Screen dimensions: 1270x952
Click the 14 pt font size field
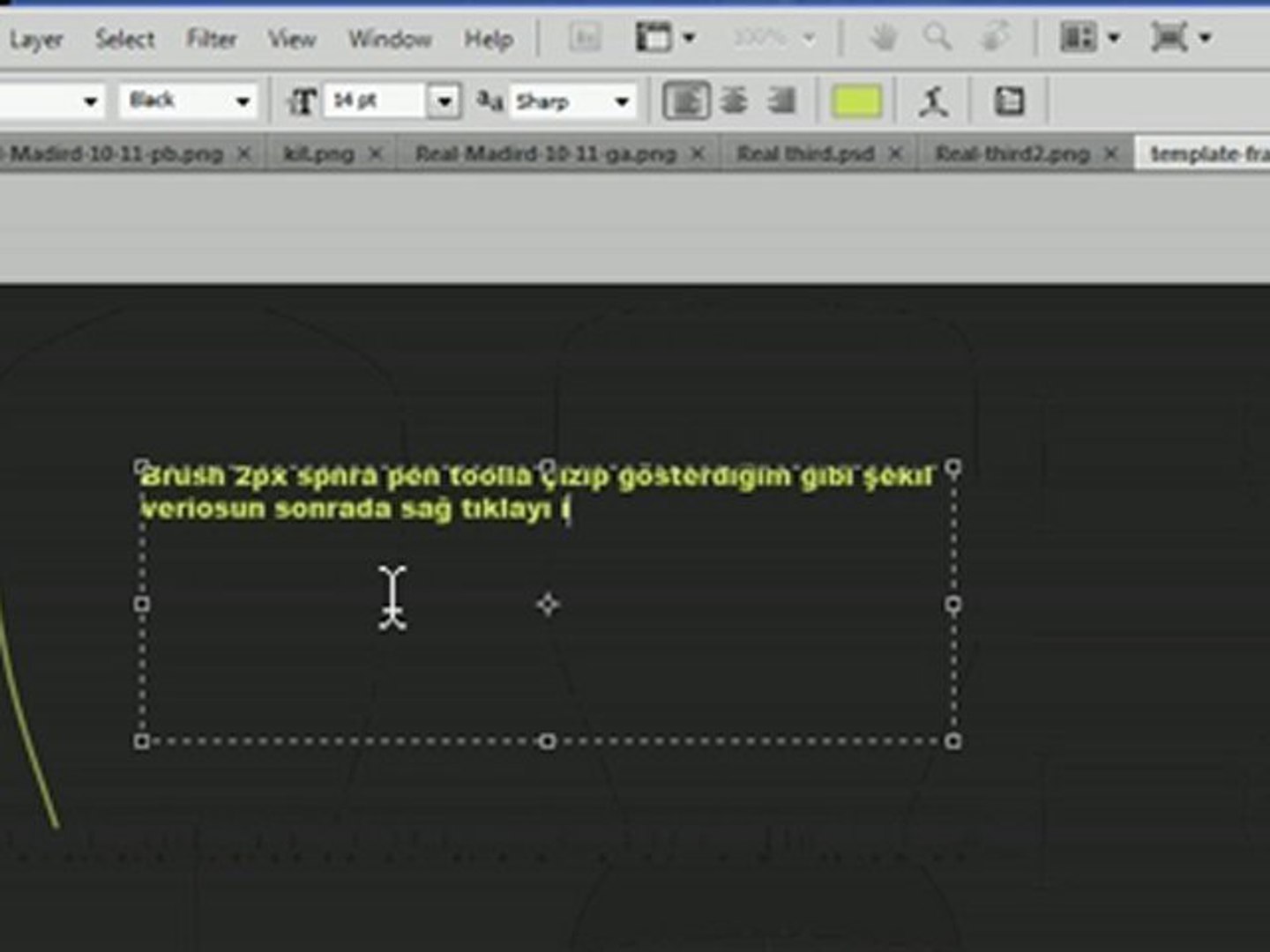click(x=377, y=101)
